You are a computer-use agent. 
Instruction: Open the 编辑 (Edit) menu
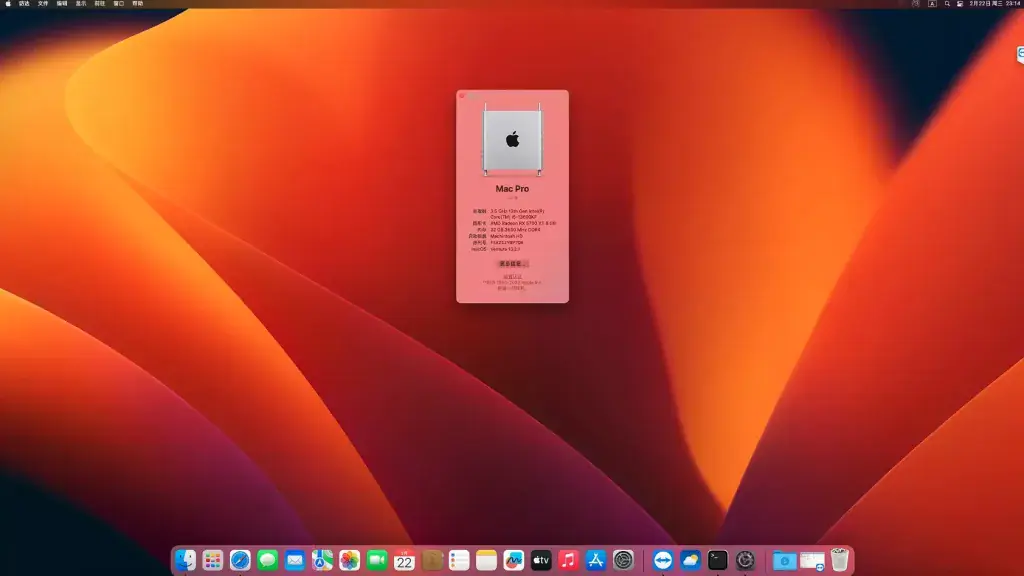(62, 3)
